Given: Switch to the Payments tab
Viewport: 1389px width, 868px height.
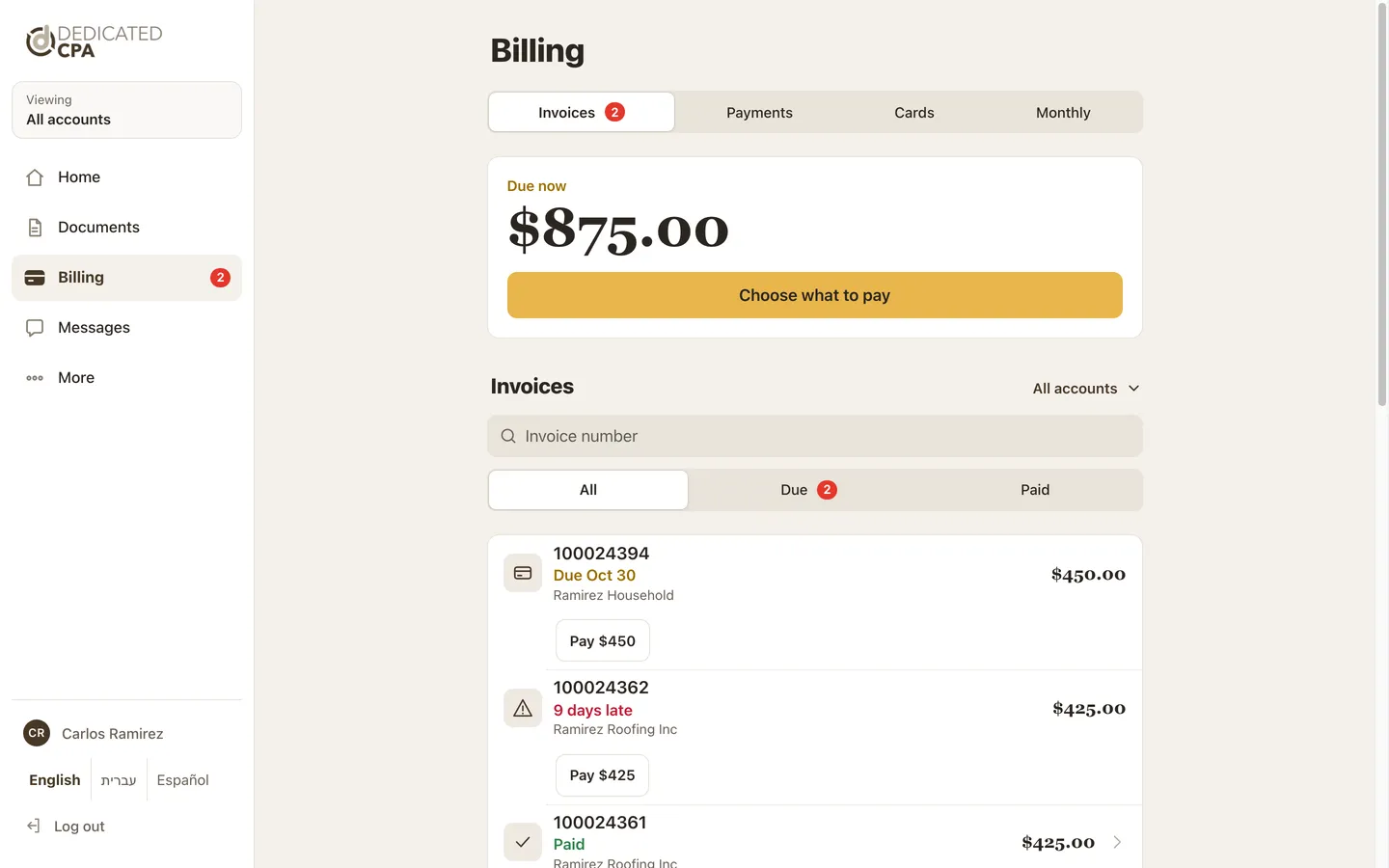Looking at the screenshot, I should [759, 112].
